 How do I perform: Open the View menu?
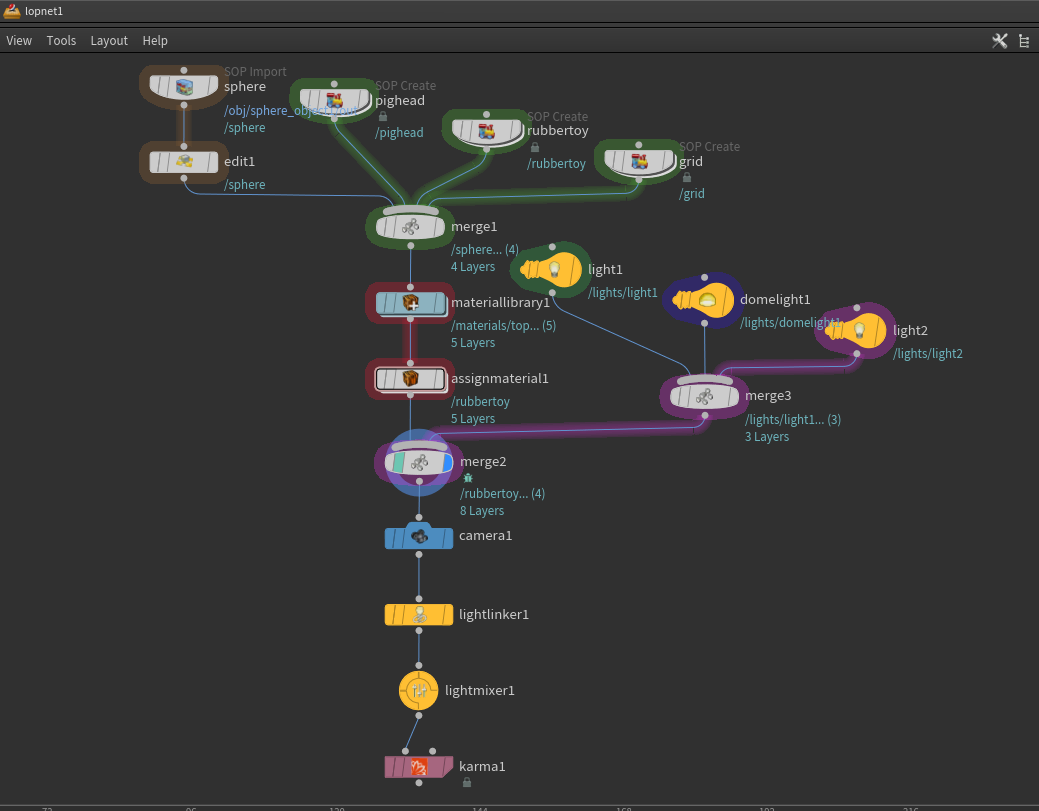coord(19,40)
